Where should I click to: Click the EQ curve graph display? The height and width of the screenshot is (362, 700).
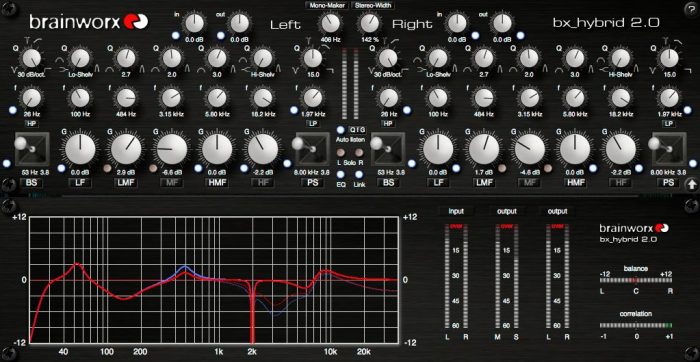(x=213, y=280)
